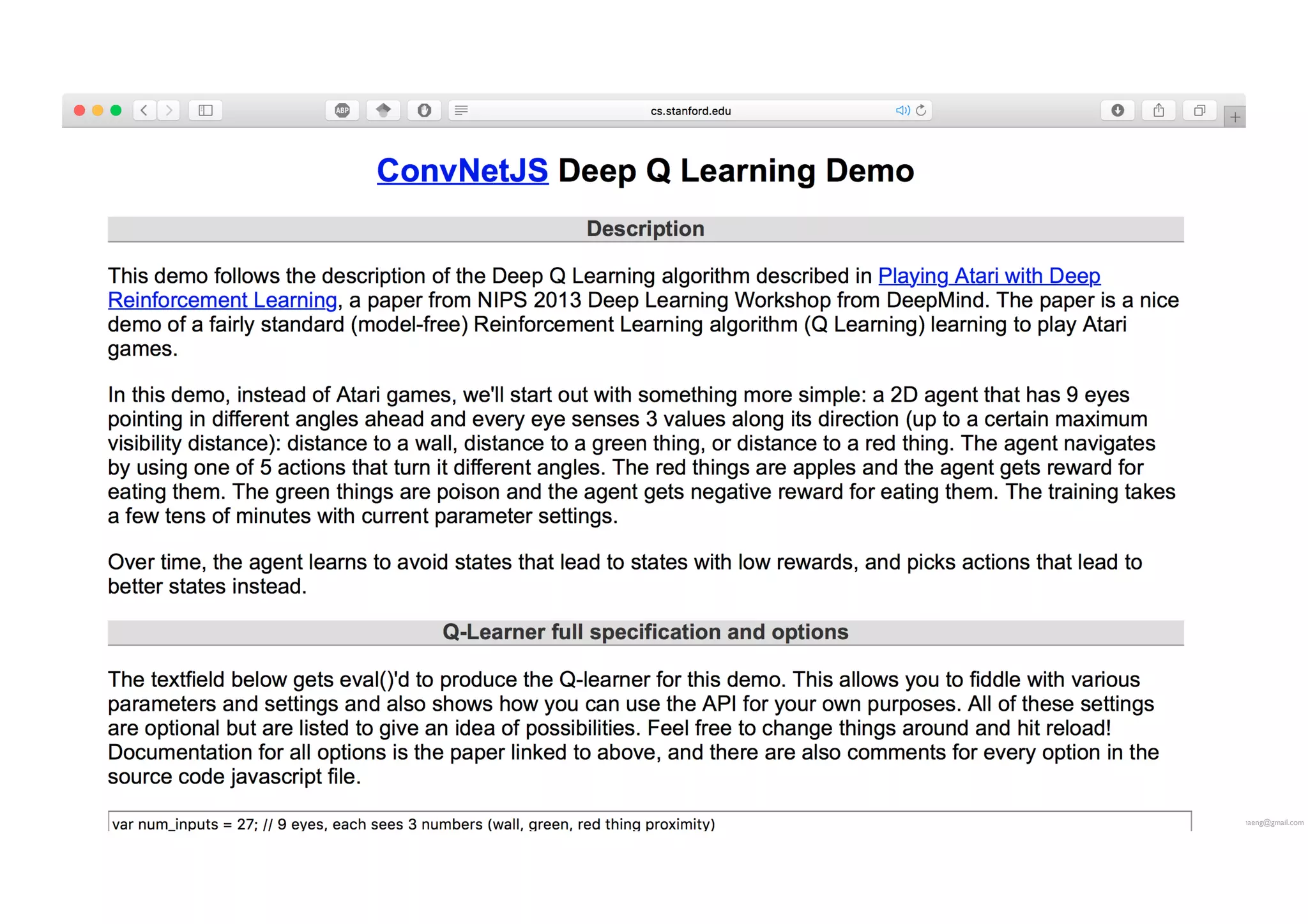Show Reader view in the address bar
Screen dimensions: 1308x924
[461, 110]
